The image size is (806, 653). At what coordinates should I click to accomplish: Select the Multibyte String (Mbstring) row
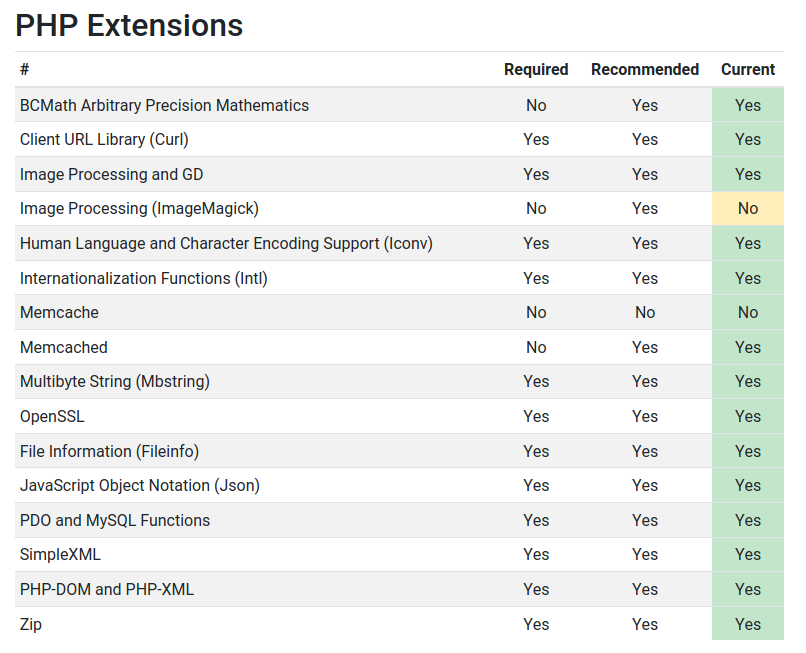pos(114,381)
